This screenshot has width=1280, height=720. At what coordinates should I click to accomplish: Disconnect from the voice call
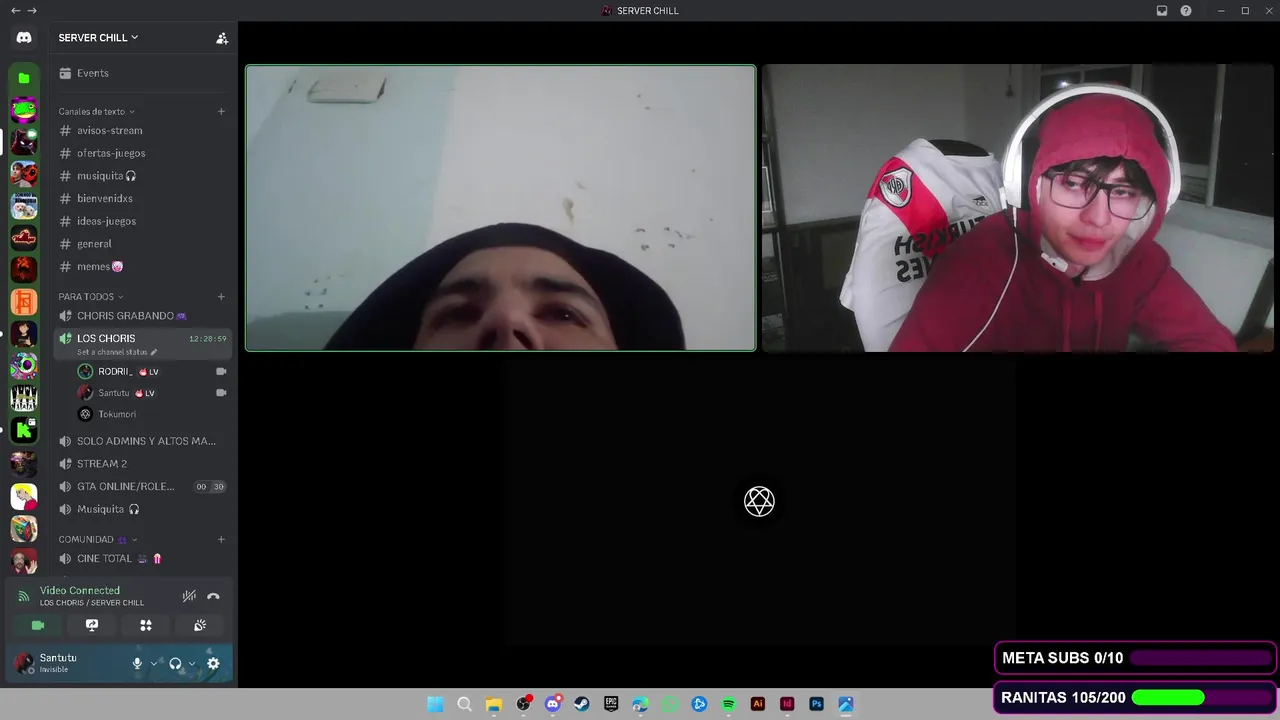pos(213,596)
